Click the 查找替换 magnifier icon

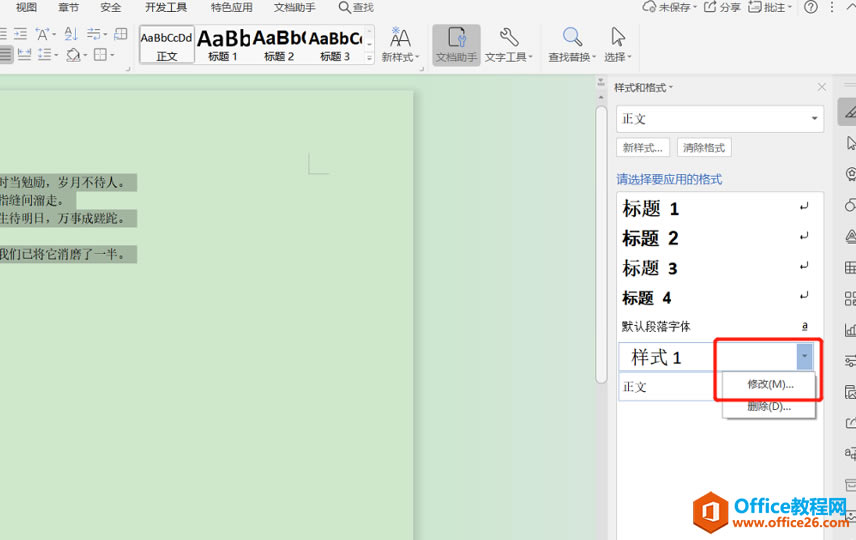(x=572, y=38)
